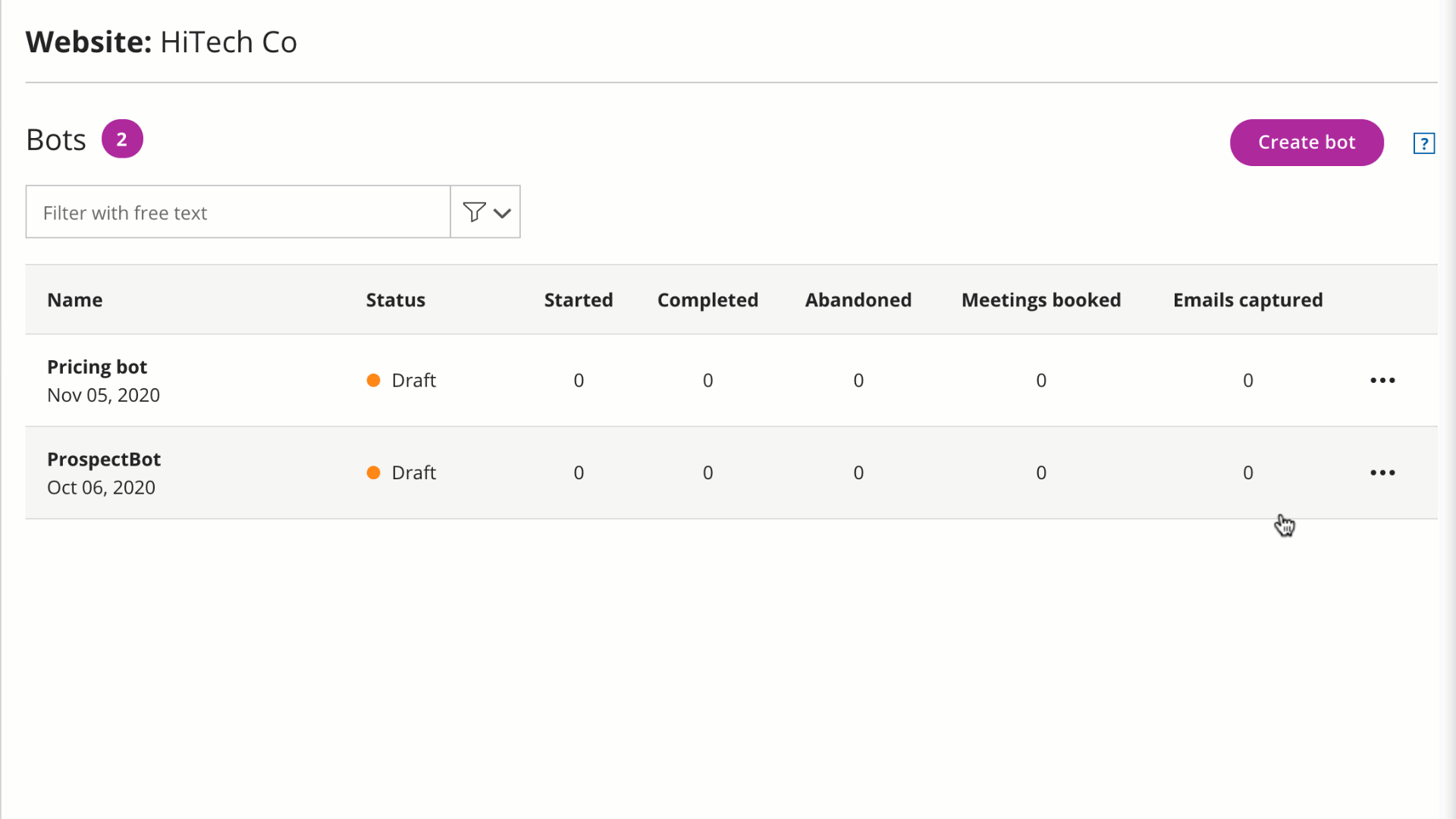The width and height of the screenshot is (1456, 819).
Task: Click Pricing bot orange Draft status dot
Action: [373, 380]
